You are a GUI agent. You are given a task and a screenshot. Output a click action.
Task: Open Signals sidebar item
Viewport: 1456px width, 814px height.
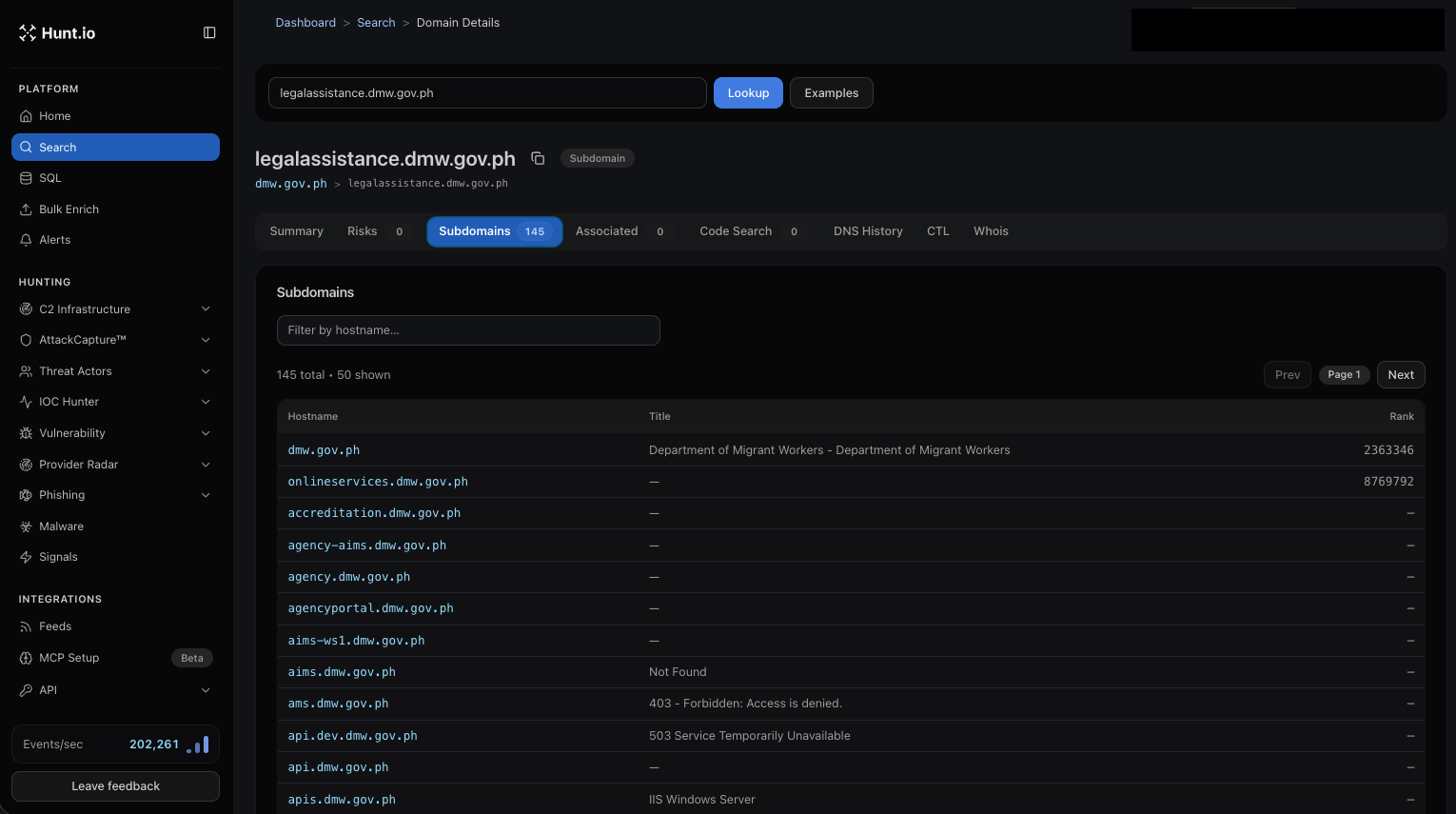[115, 557]
